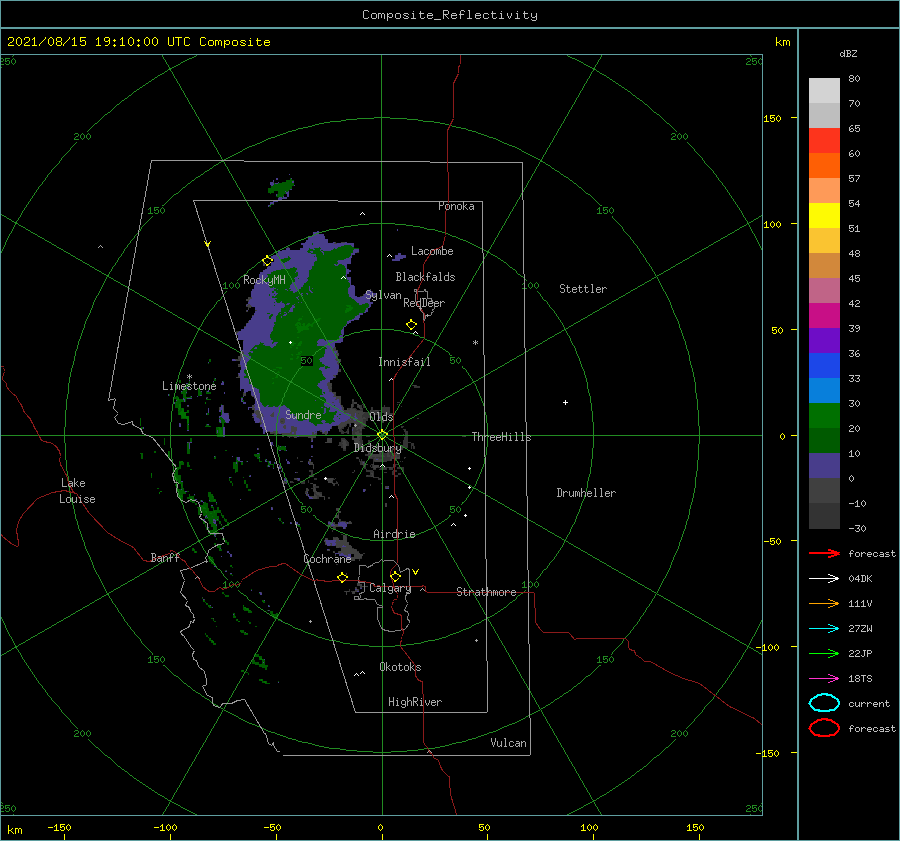This screenshot has width=900, height=841.
Task: Click the ThreeHills town label
Action: (501, 437)
